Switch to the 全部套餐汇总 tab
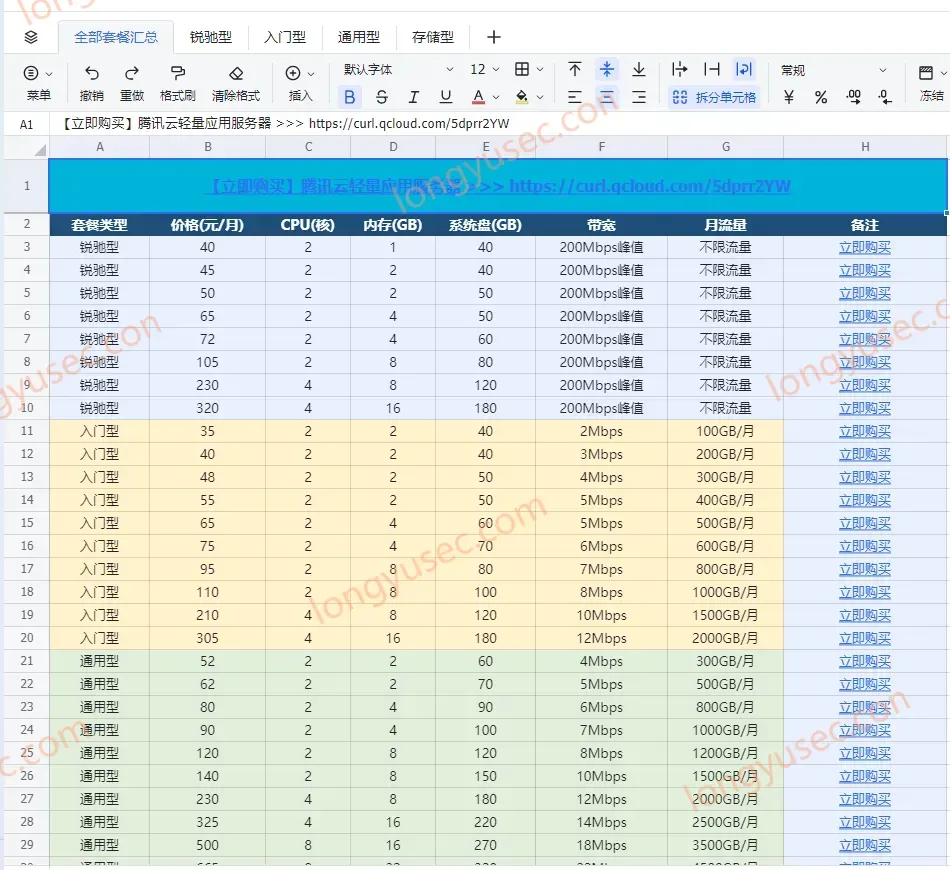This screenshot has height=870, width=950. [x=116, y=38]
